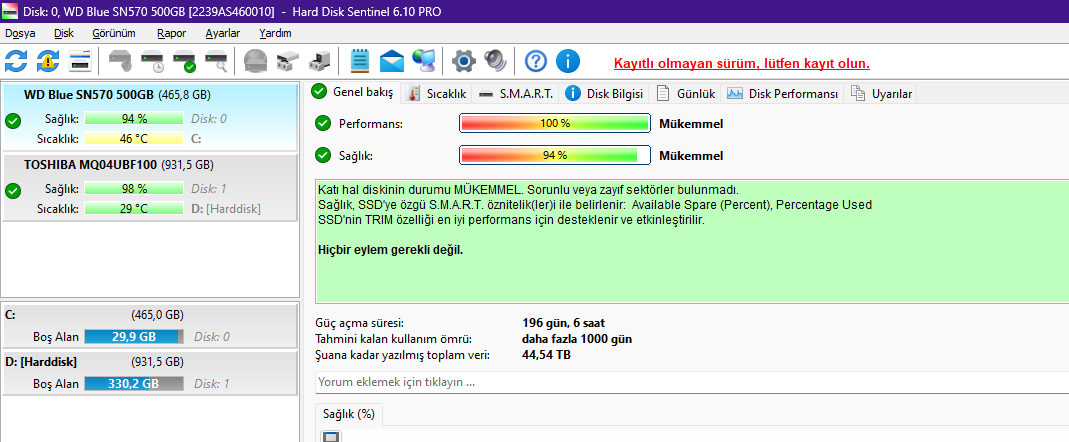Viewport: 1069px width, 442px height.
Task: Switch to the Sıcaklık tab
Action: coord(436,94)
